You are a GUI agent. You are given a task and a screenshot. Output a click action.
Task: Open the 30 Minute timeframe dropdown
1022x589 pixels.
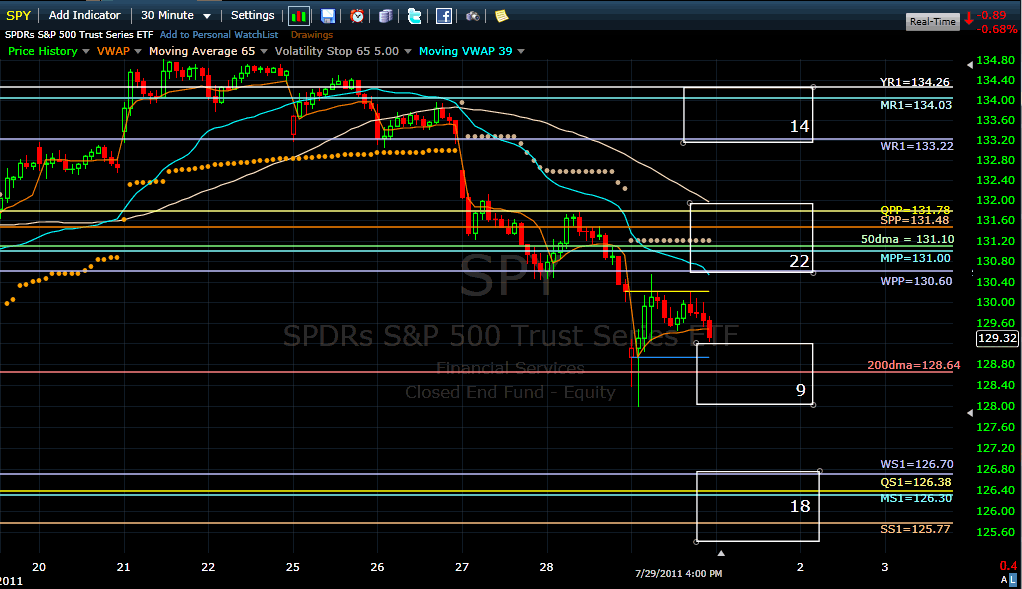tap(176, 15)
